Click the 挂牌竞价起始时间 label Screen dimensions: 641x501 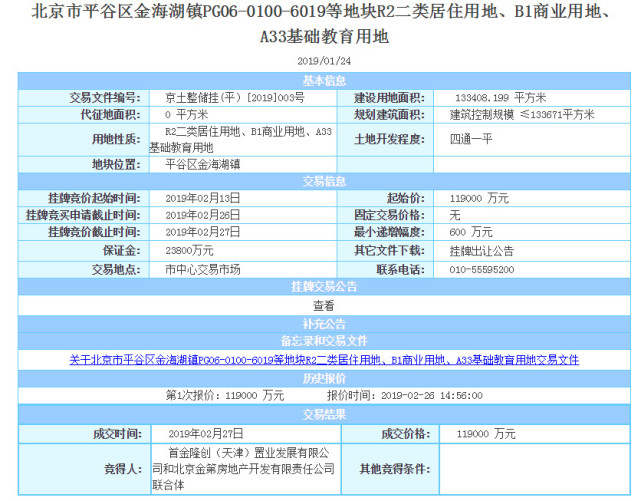94,198
